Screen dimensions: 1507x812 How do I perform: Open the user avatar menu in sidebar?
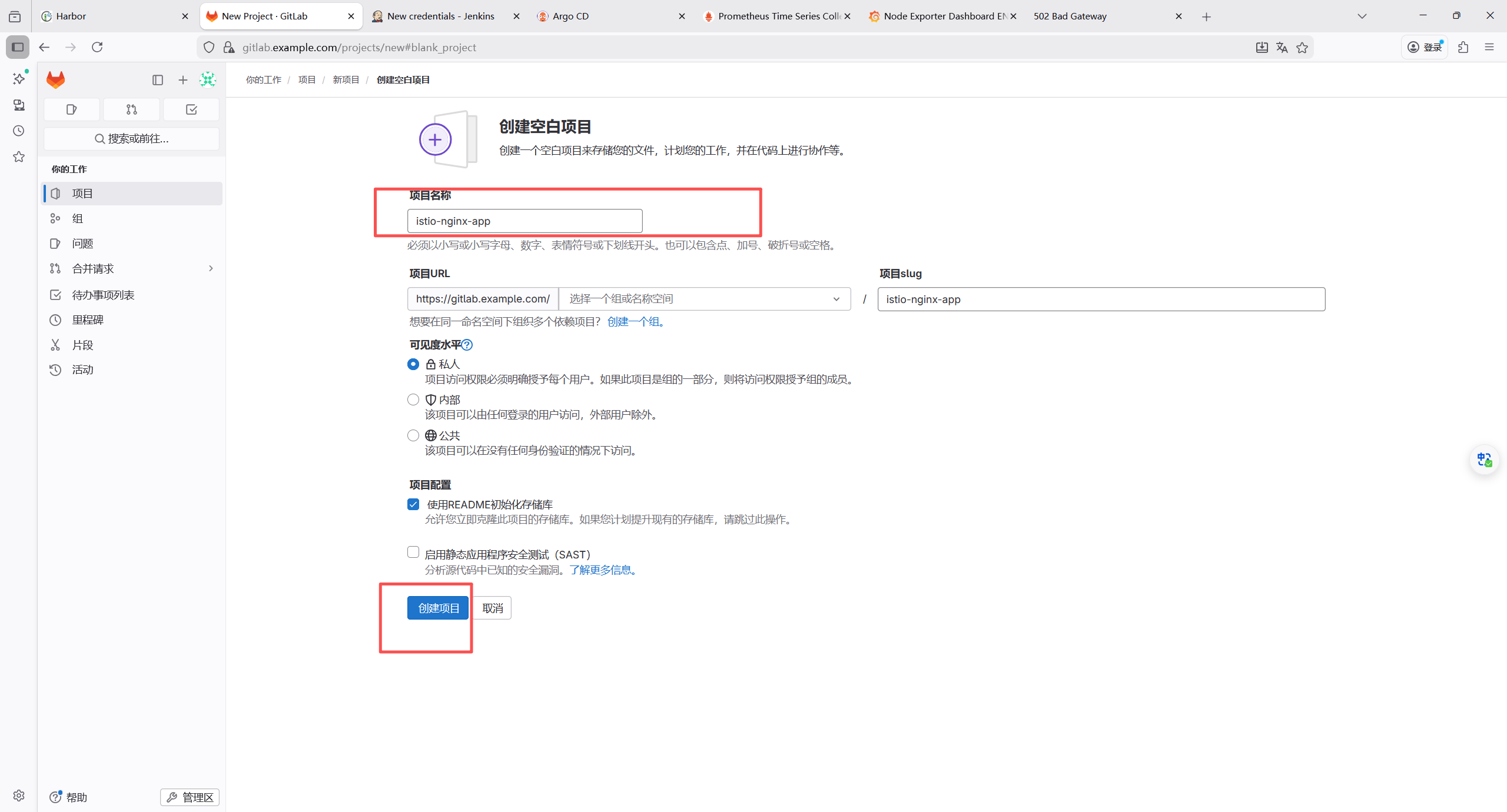tap(208, 79)
